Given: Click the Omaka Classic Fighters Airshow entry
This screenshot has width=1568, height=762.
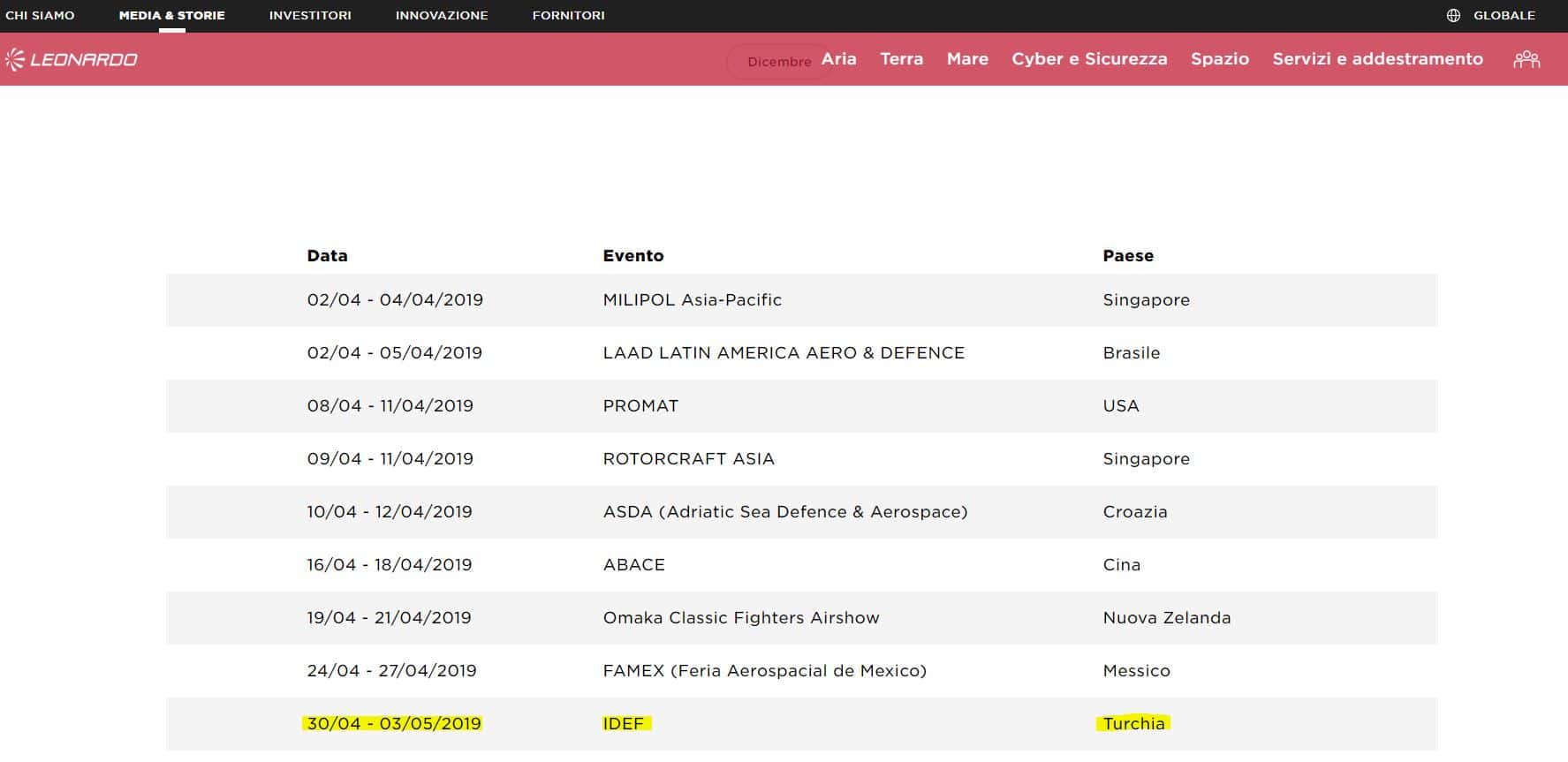Looking at the screenshot, I should (740, 618).
